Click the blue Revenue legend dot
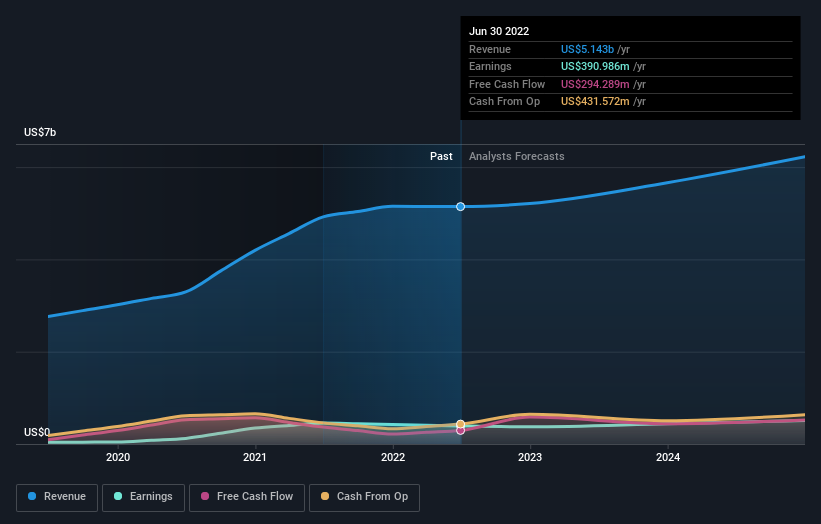The width and height of the screenshot is (821, 524). pos(32,496)
